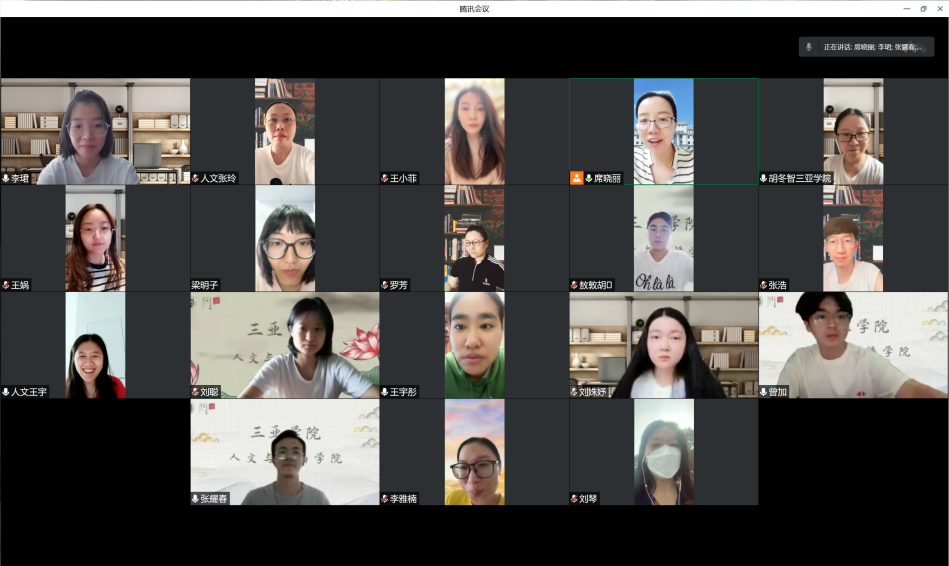
Task: Click the microphone icon beside 张耀春
Action: pyautogui.click(x=196, y=498)
